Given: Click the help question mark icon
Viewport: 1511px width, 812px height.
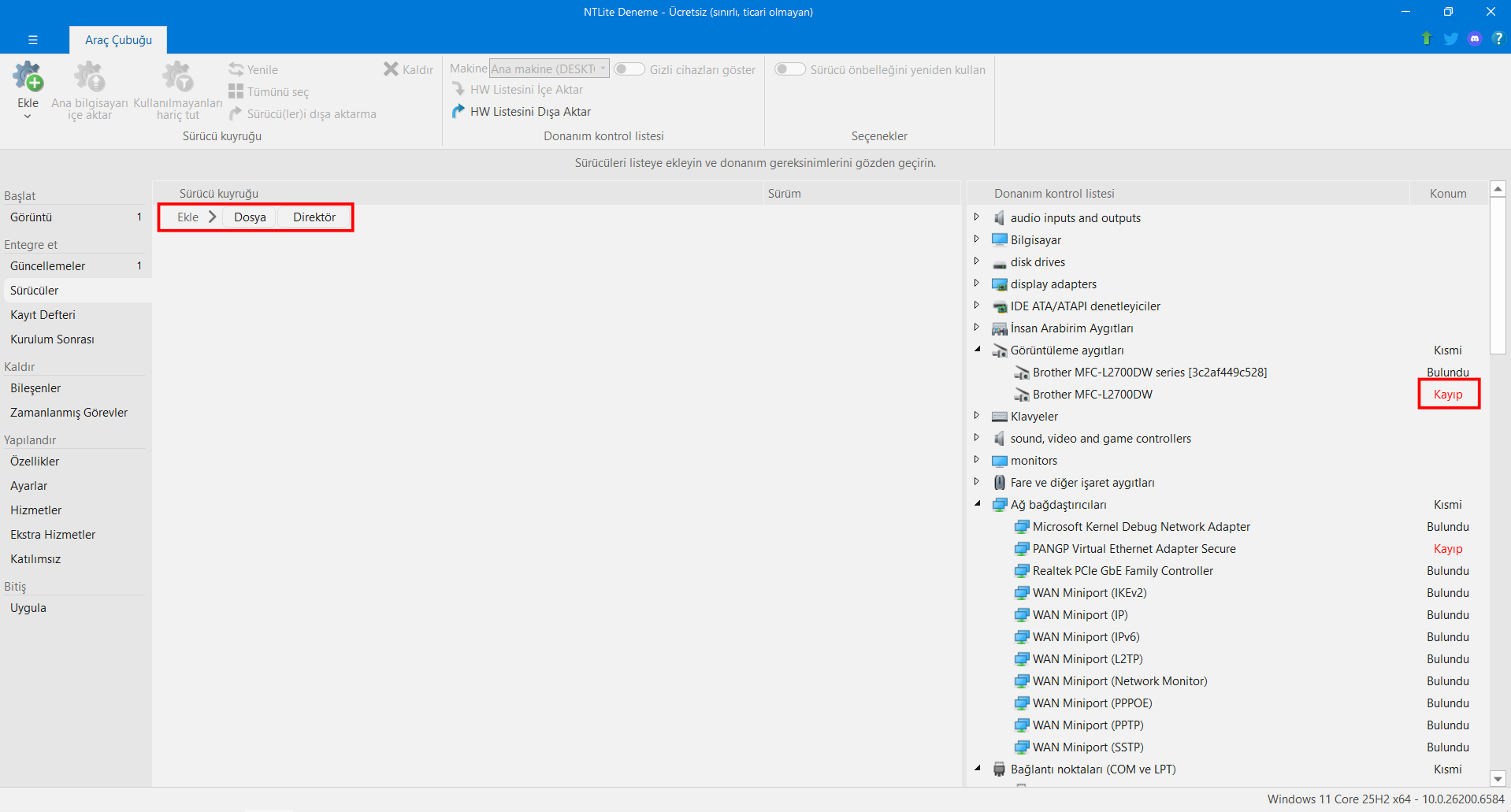Looking at the screenshot, I should click(x=1498, y=39).
